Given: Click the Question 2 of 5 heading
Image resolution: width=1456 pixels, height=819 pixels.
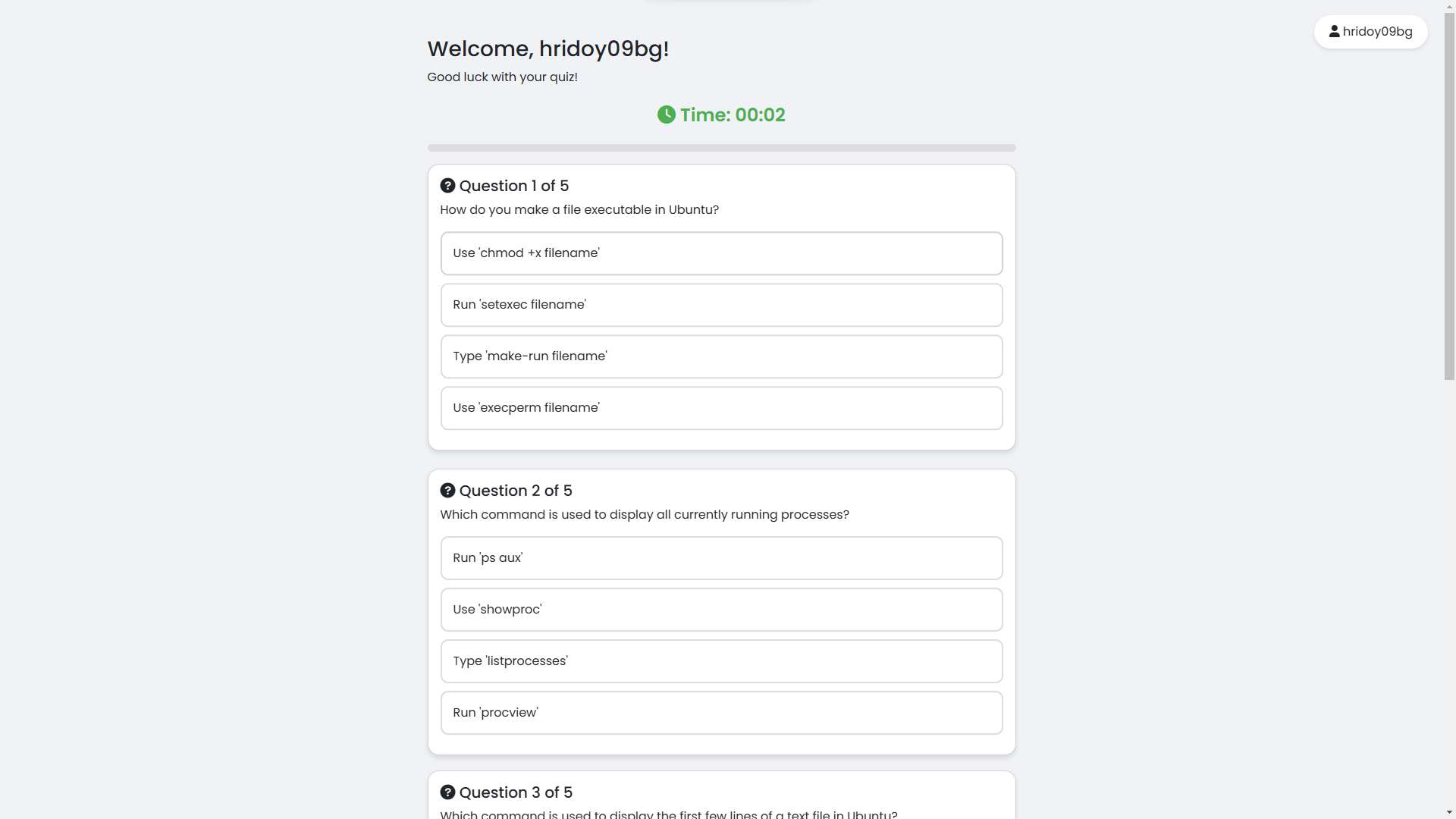Looking at the screenshot, I should tap(516, 491).
